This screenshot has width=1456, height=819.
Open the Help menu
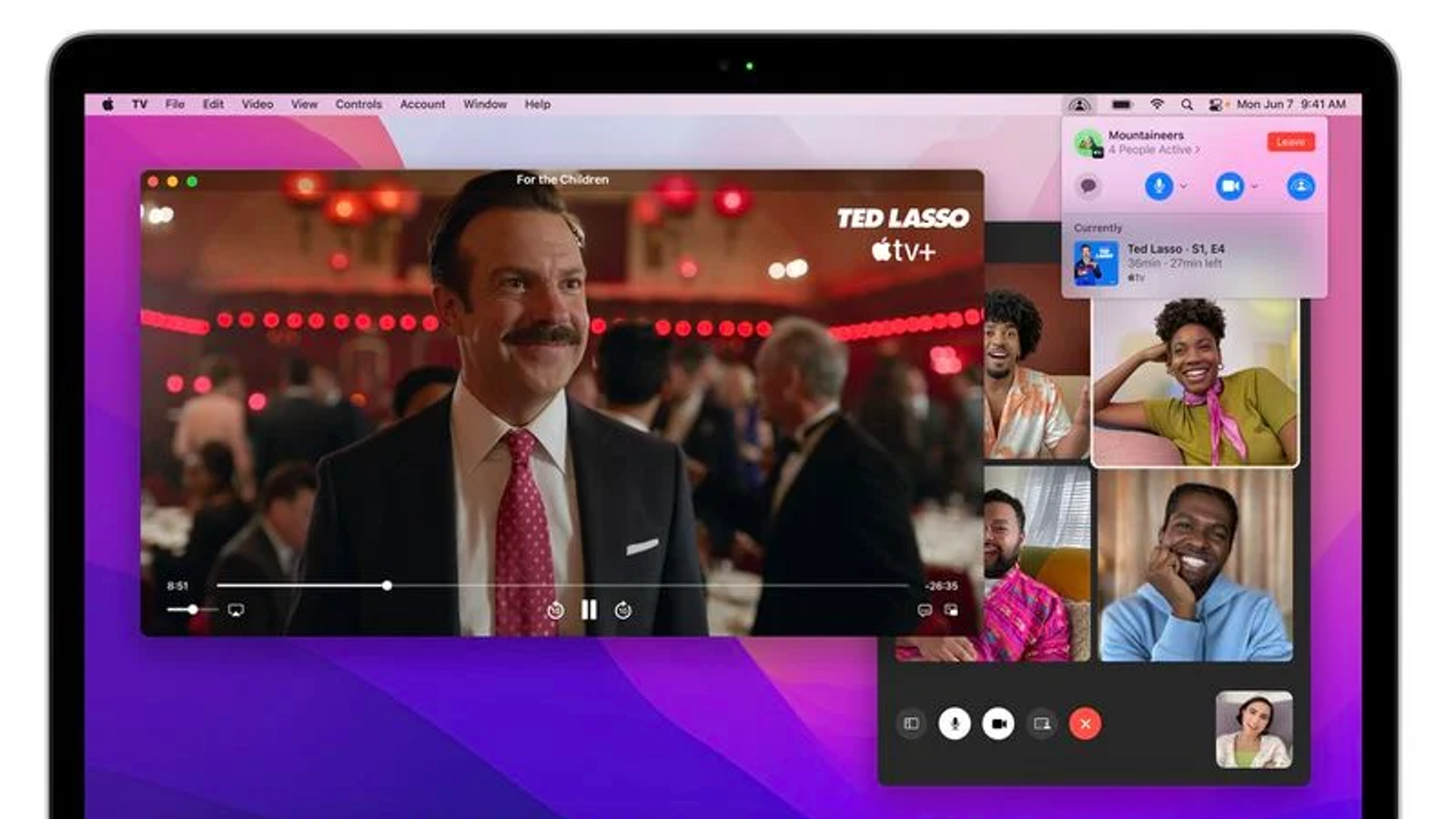538,105
